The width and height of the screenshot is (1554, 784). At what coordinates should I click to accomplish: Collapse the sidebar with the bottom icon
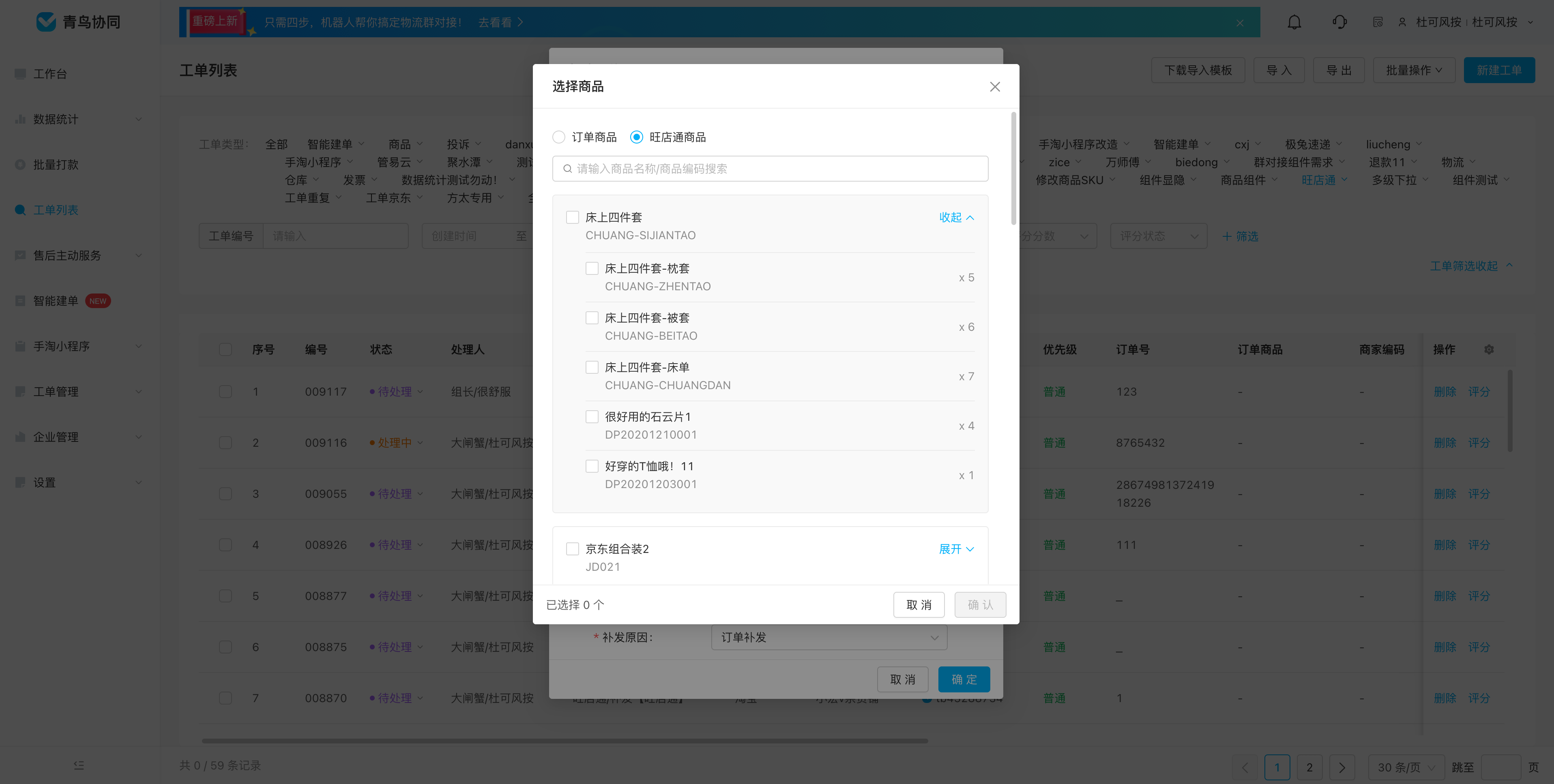point(79,765)
